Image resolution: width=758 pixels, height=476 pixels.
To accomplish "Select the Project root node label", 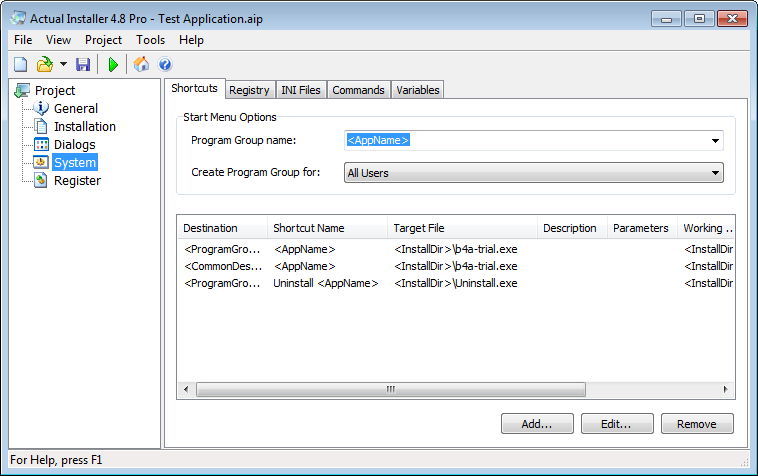I will (x=55, y=90).
